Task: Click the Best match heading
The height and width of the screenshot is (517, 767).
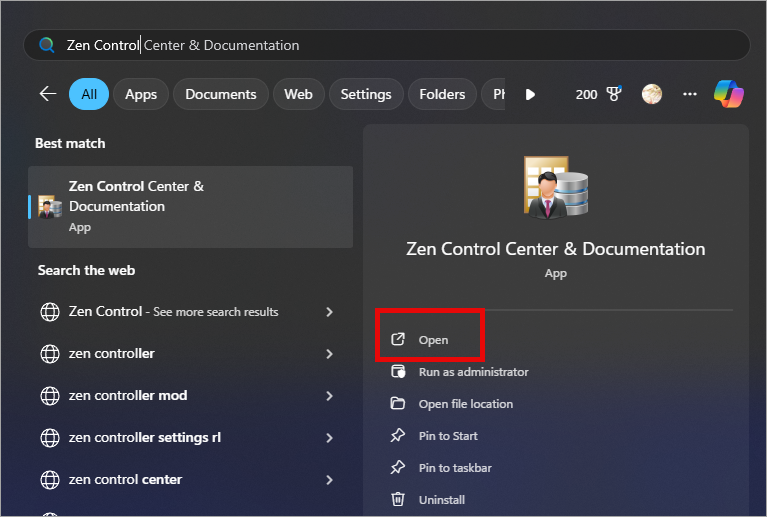Action: (x=70, y=143)
